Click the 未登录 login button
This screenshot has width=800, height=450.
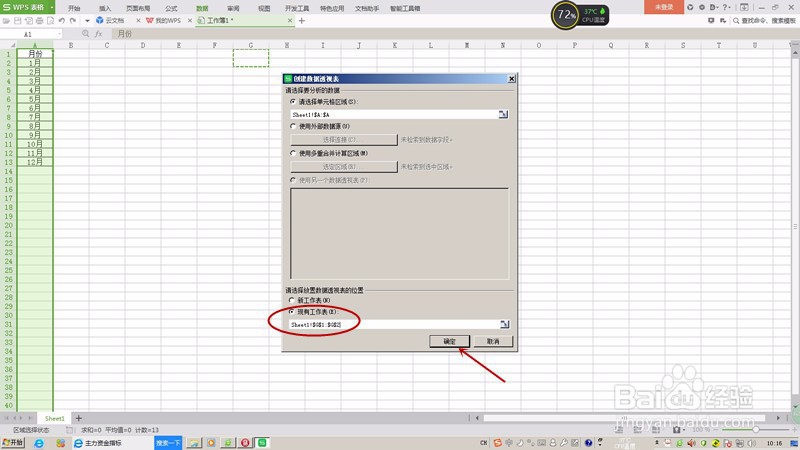[664, 7]
